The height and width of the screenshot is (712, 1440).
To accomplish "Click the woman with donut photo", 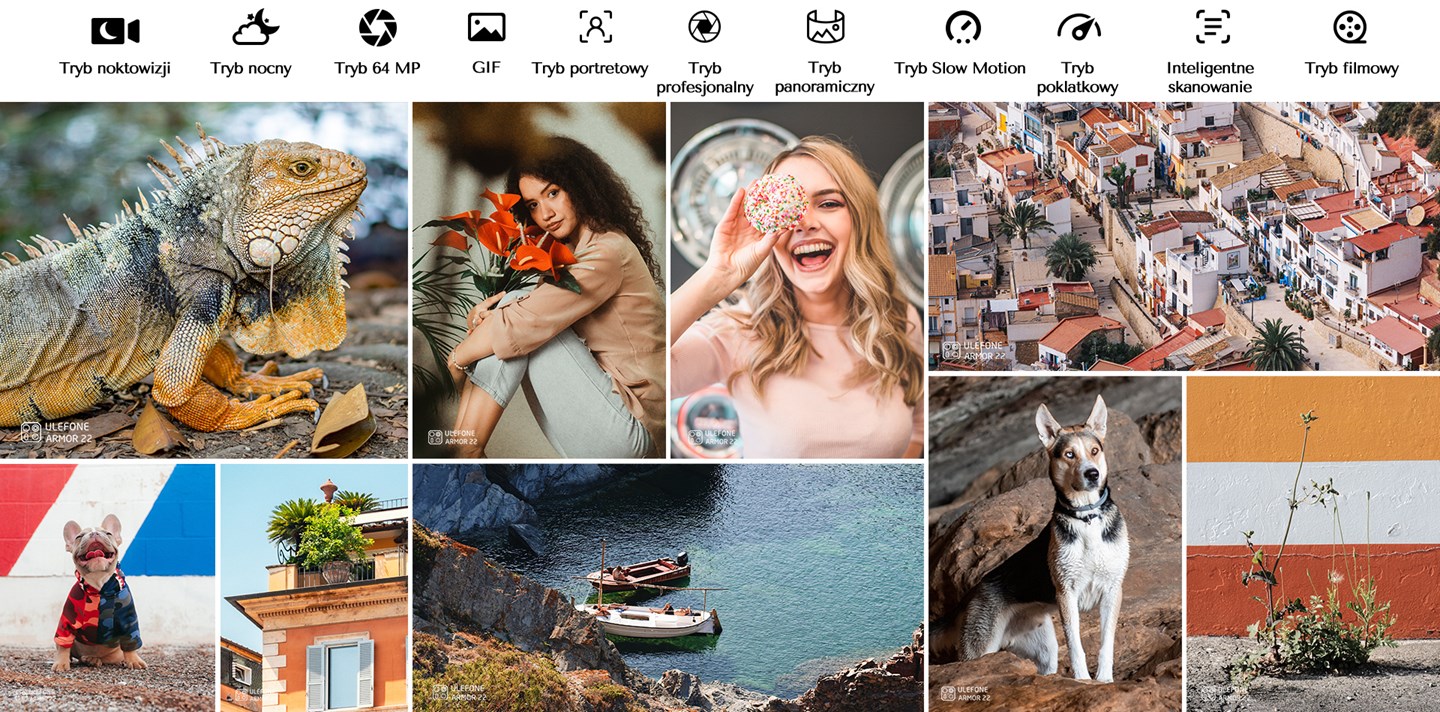I will [x=797, y=280].
